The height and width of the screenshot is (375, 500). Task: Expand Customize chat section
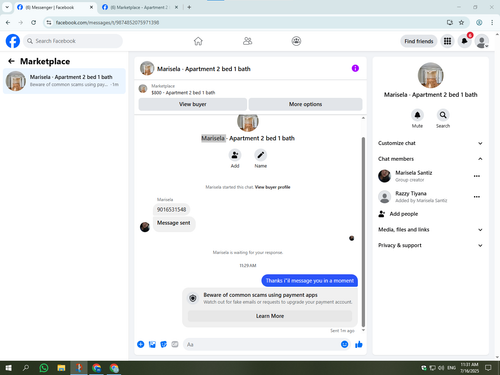tap(430, 143)
